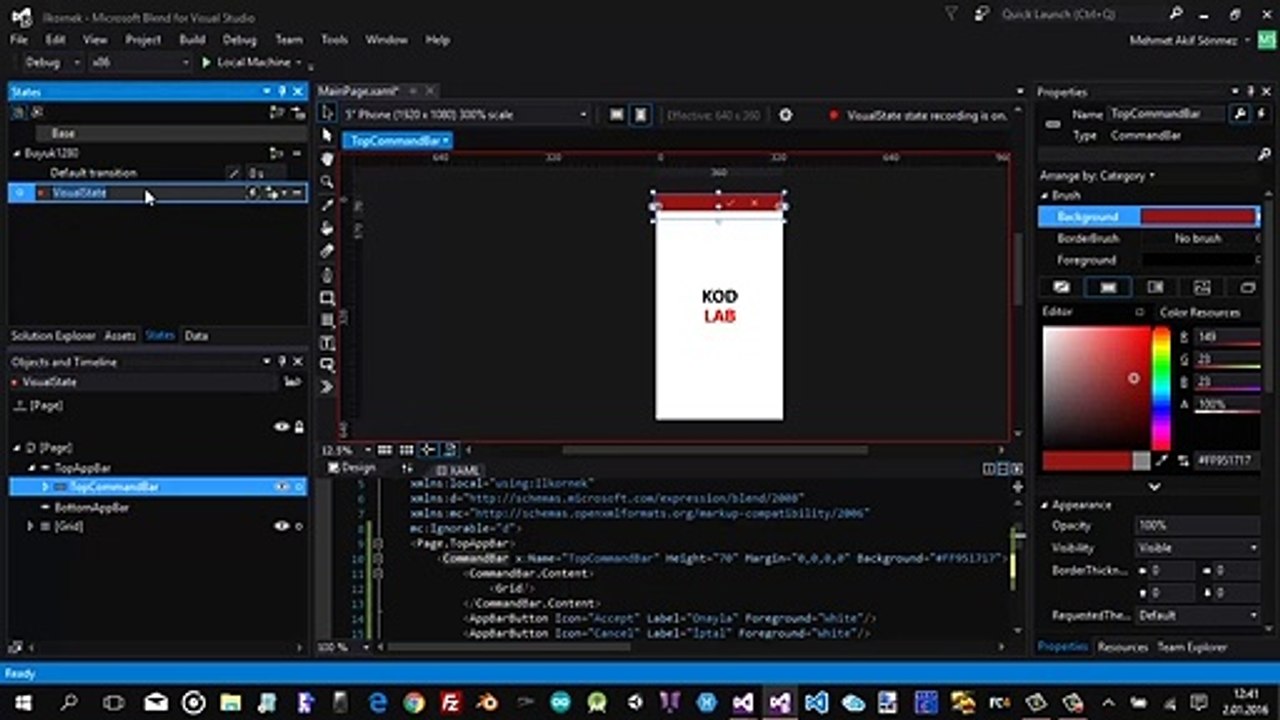The width and height of the screenshot is (1280, 720).
Task: Open the Debug configuration dropdown
Action: pos(52,62)
